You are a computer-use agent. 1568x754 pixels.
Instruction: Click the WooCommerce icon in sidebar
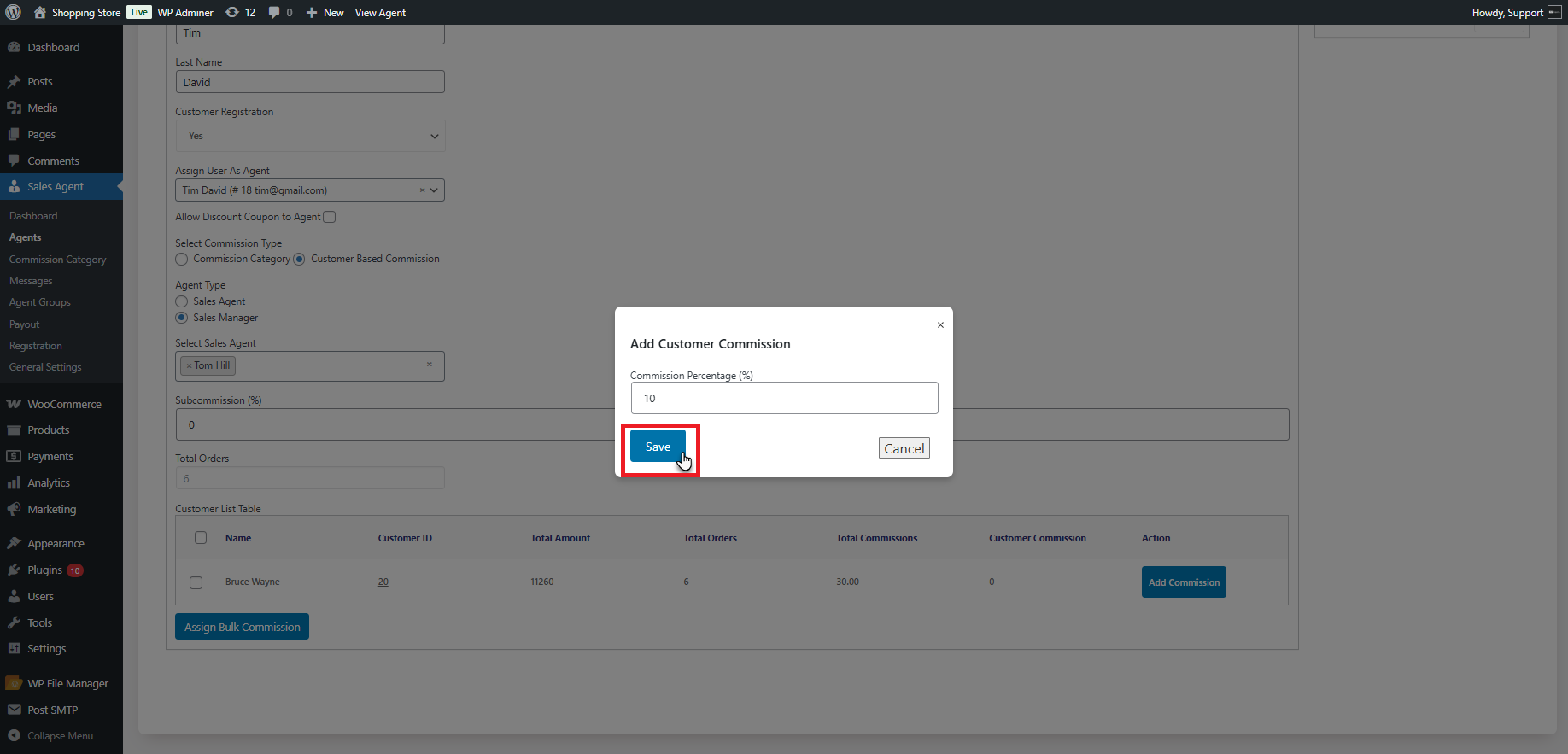pos(14,404)
